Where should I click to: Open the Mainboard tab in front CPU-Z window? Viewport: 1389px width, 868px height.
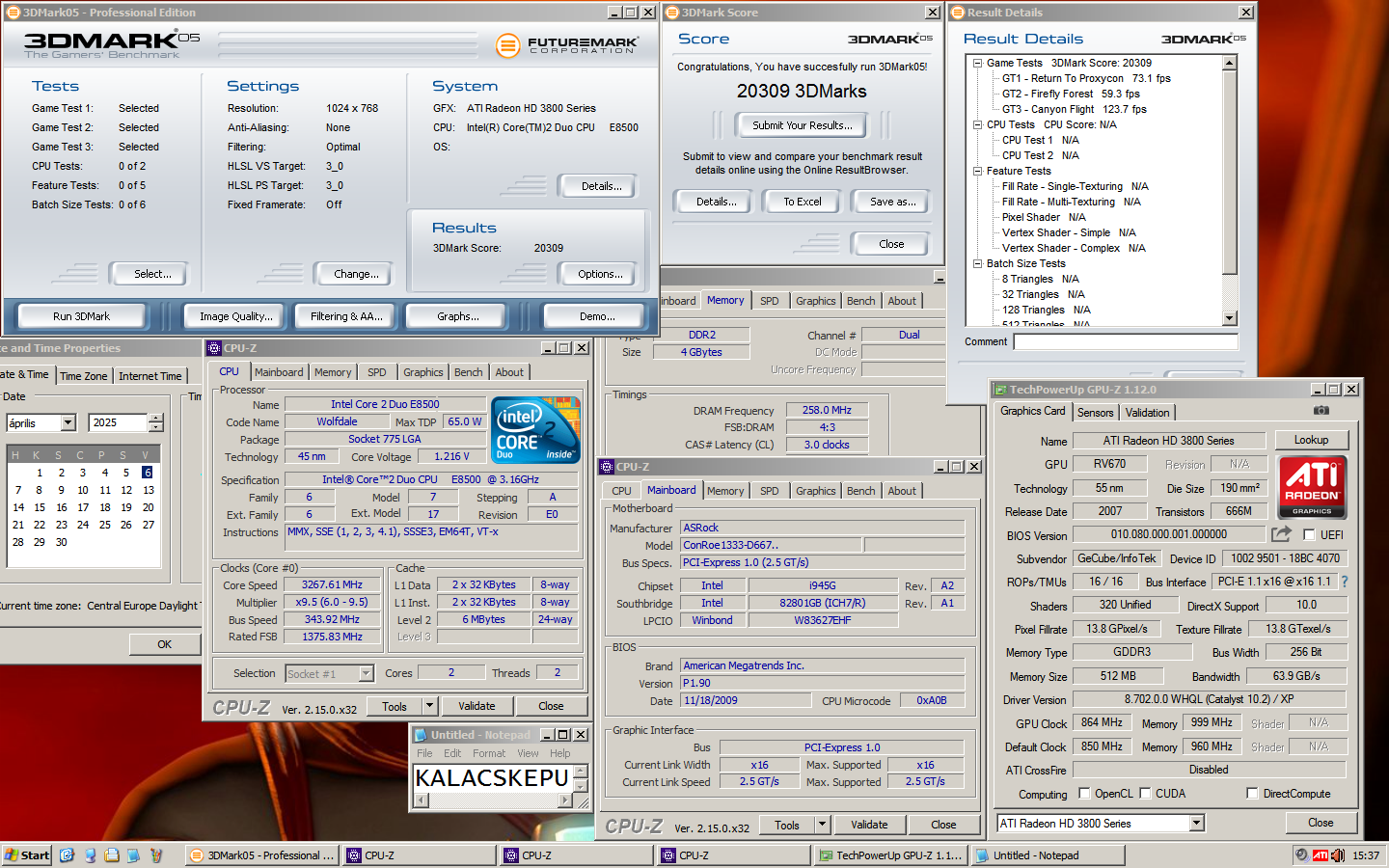tap(279, 372)
